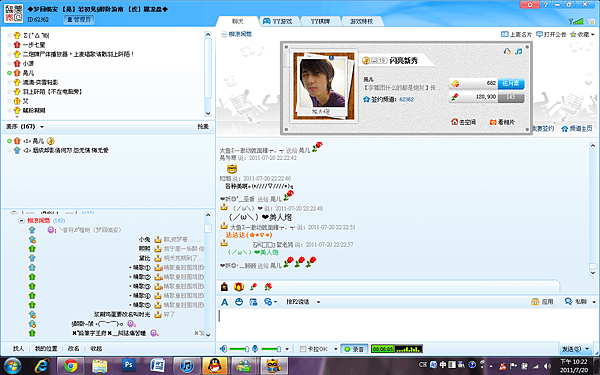Click 找人 in the bottom bar
The width and height of the screenshot is (600, 375).
(x=18, y=349)
